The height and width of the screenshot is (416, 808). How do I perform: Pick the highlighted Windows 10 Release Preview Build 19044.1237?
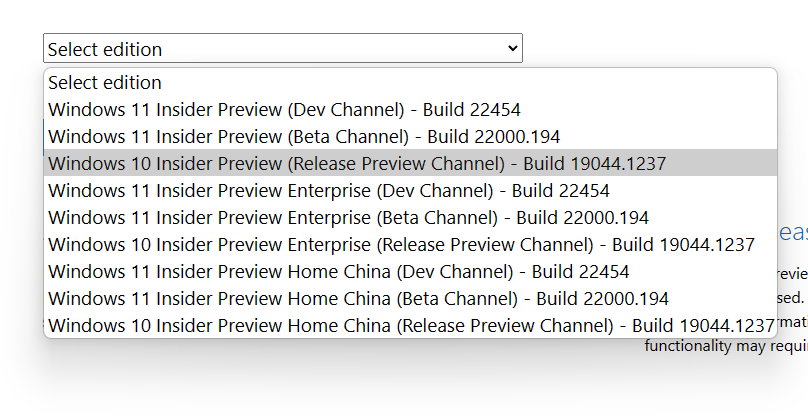pyautogui.click(x=357, y=164)
